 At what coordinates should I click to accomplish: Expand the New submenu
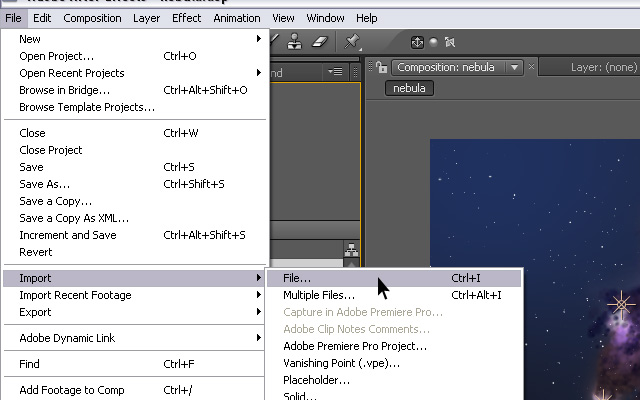[135, 39]
